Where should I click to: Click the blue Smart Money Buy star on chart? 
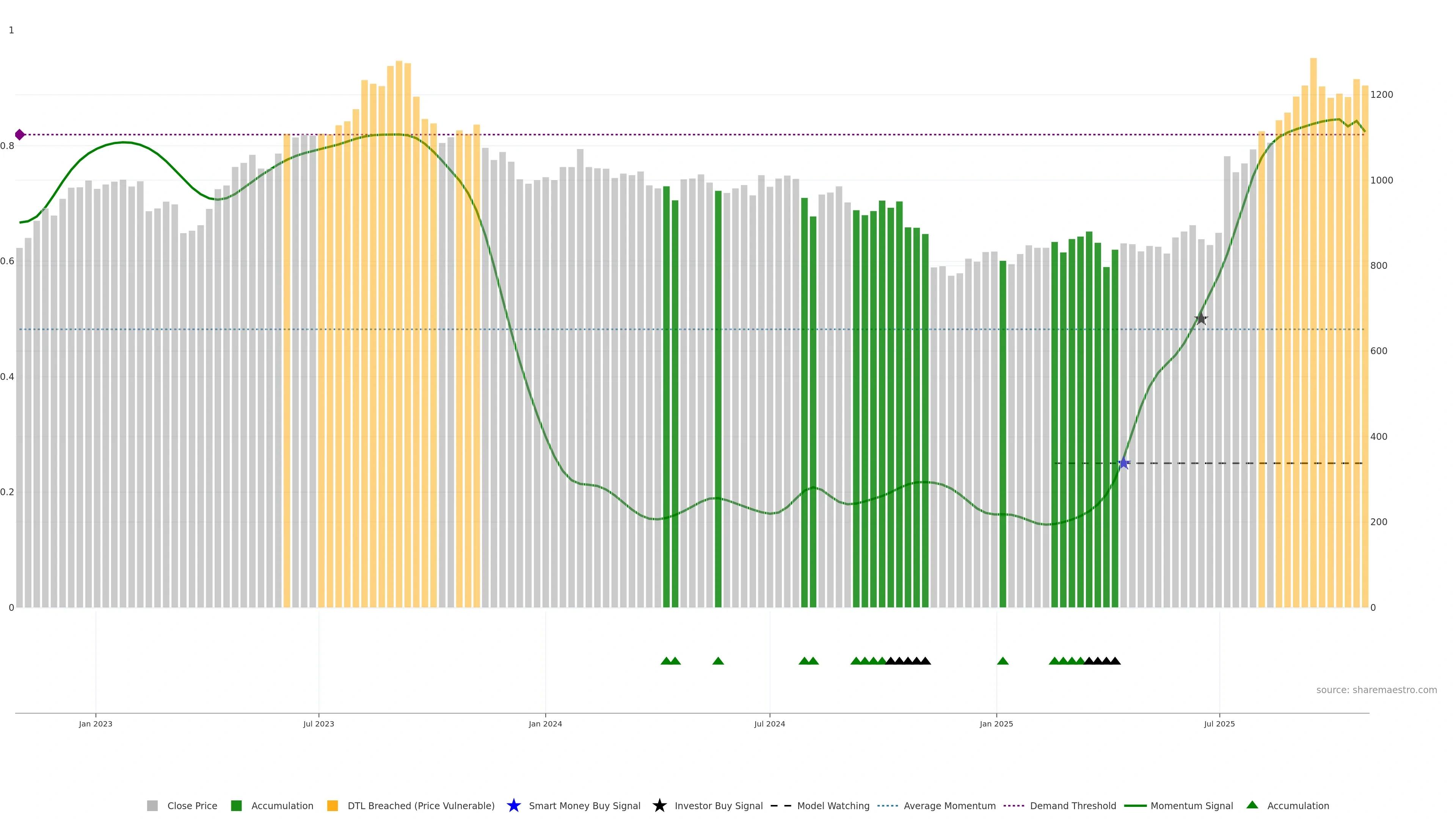click(x=1123, y=463)
